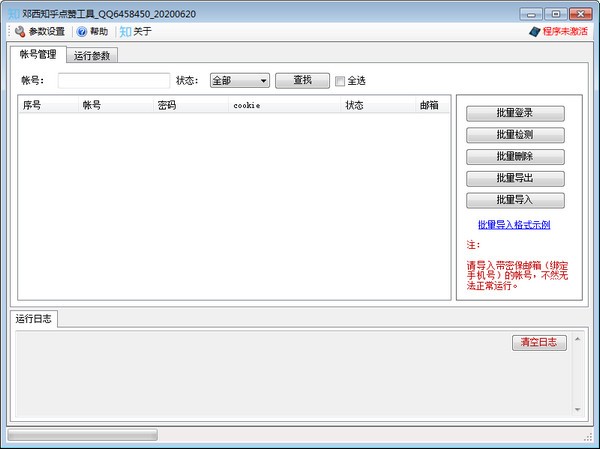Click the 程序未激活 activation notice
The image size is (600, 449).
[x=565, y=31]
